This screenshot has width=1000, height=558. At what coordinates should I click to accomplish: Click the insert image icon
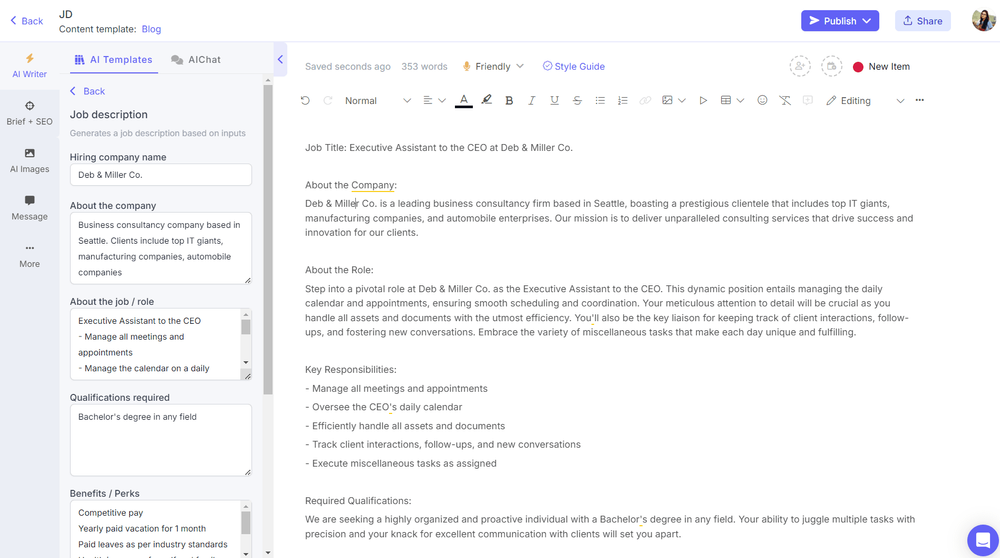tap(667, 100)
